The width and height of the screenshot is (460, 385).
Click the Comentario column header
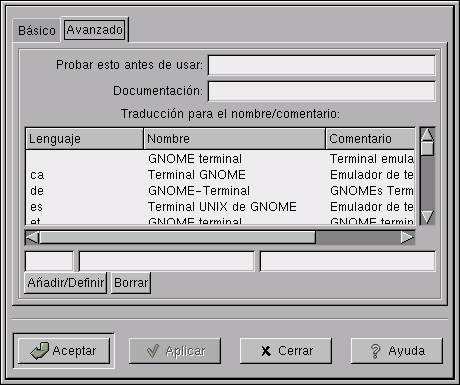pos(370,139)
